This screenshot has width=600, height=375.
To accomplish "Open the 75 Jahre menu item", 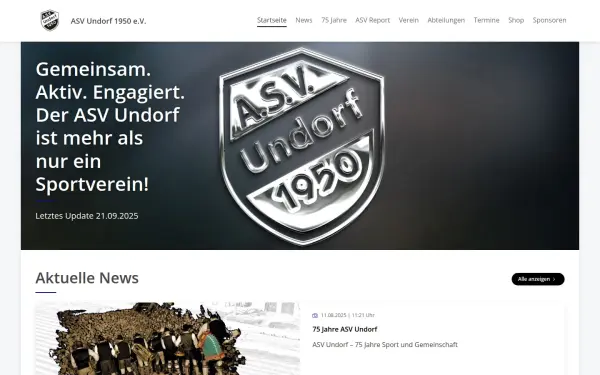I will coord(334,20).
